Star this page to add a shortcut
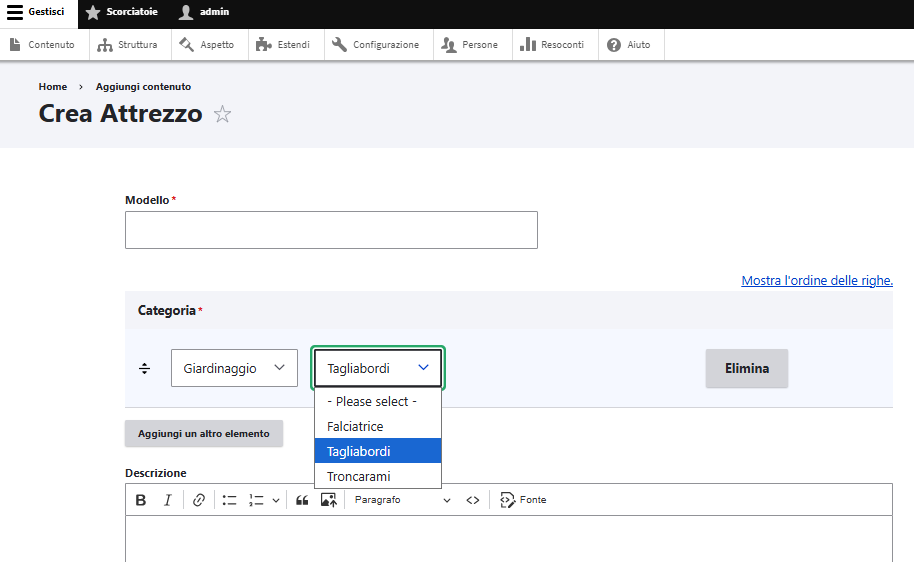The height and width of the screenshot is (562, 914). click(222, 115)
